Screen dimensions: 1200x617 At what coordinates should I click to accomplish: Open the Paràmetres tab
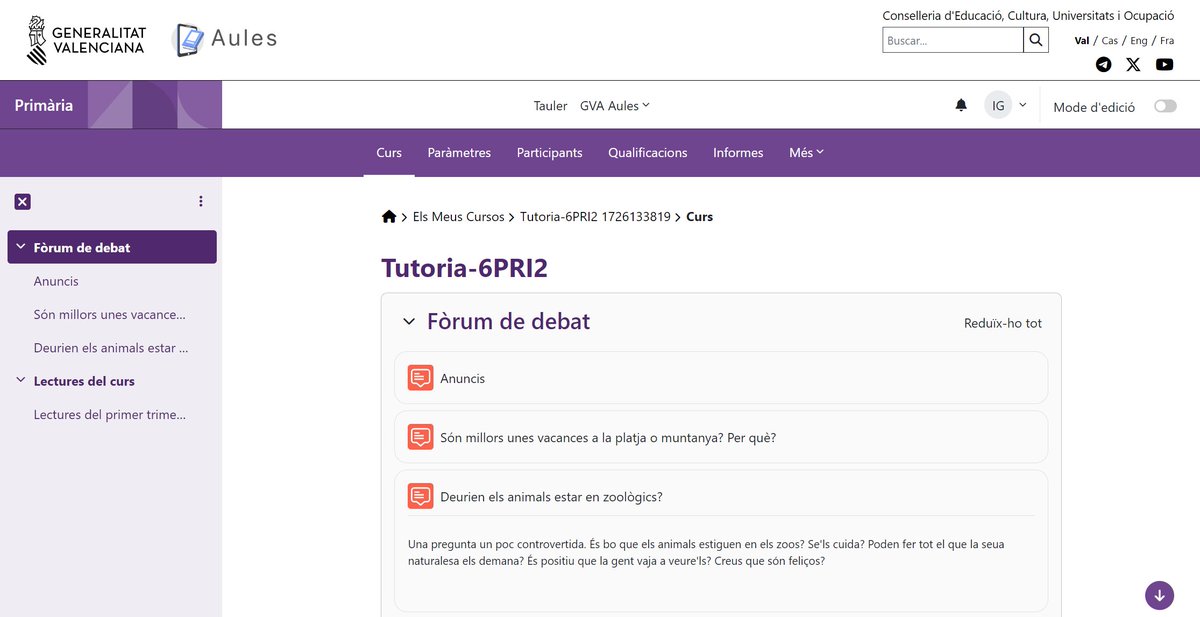[459, 152]
